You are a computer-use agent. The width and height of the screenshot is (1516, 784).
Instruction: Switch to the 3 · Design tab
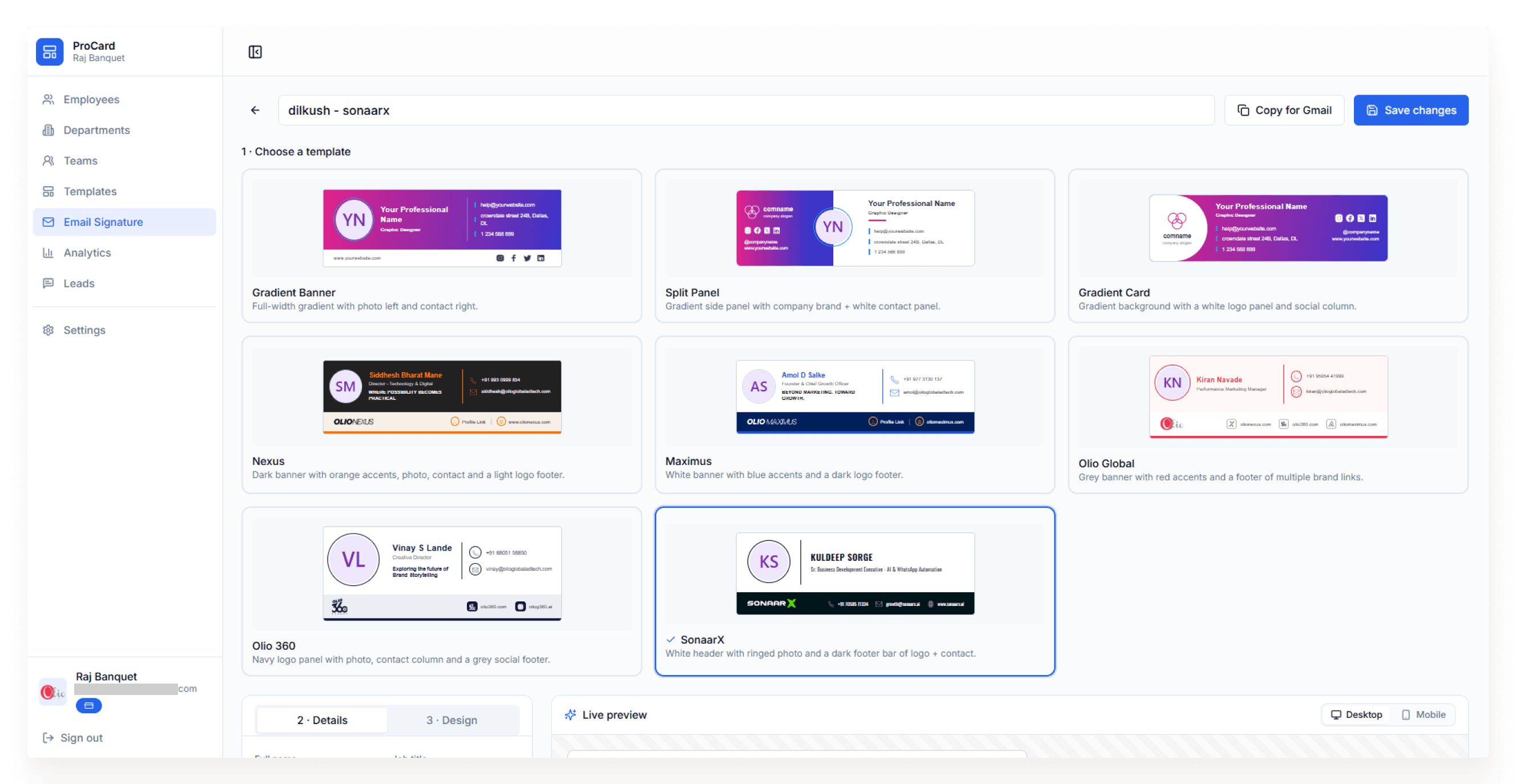451,720
